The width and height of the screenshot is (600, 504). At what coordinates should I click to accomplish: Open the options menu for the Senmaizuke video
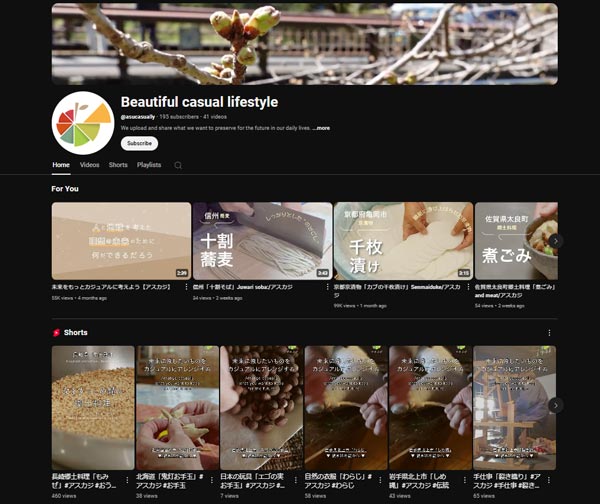click(x=468, y=287)
